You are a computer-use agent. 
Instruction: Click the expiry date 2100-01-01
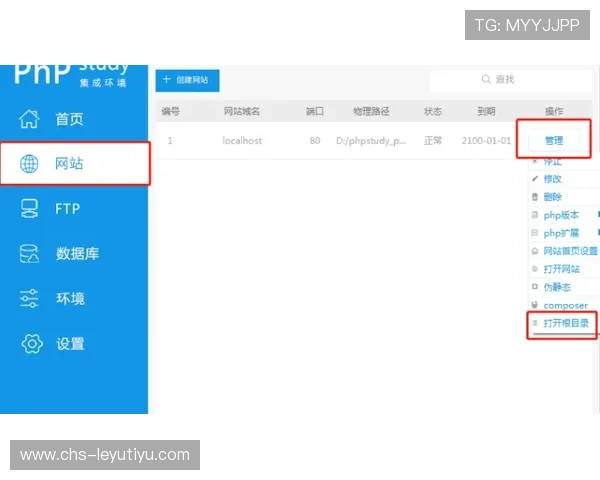coord(486,140)
